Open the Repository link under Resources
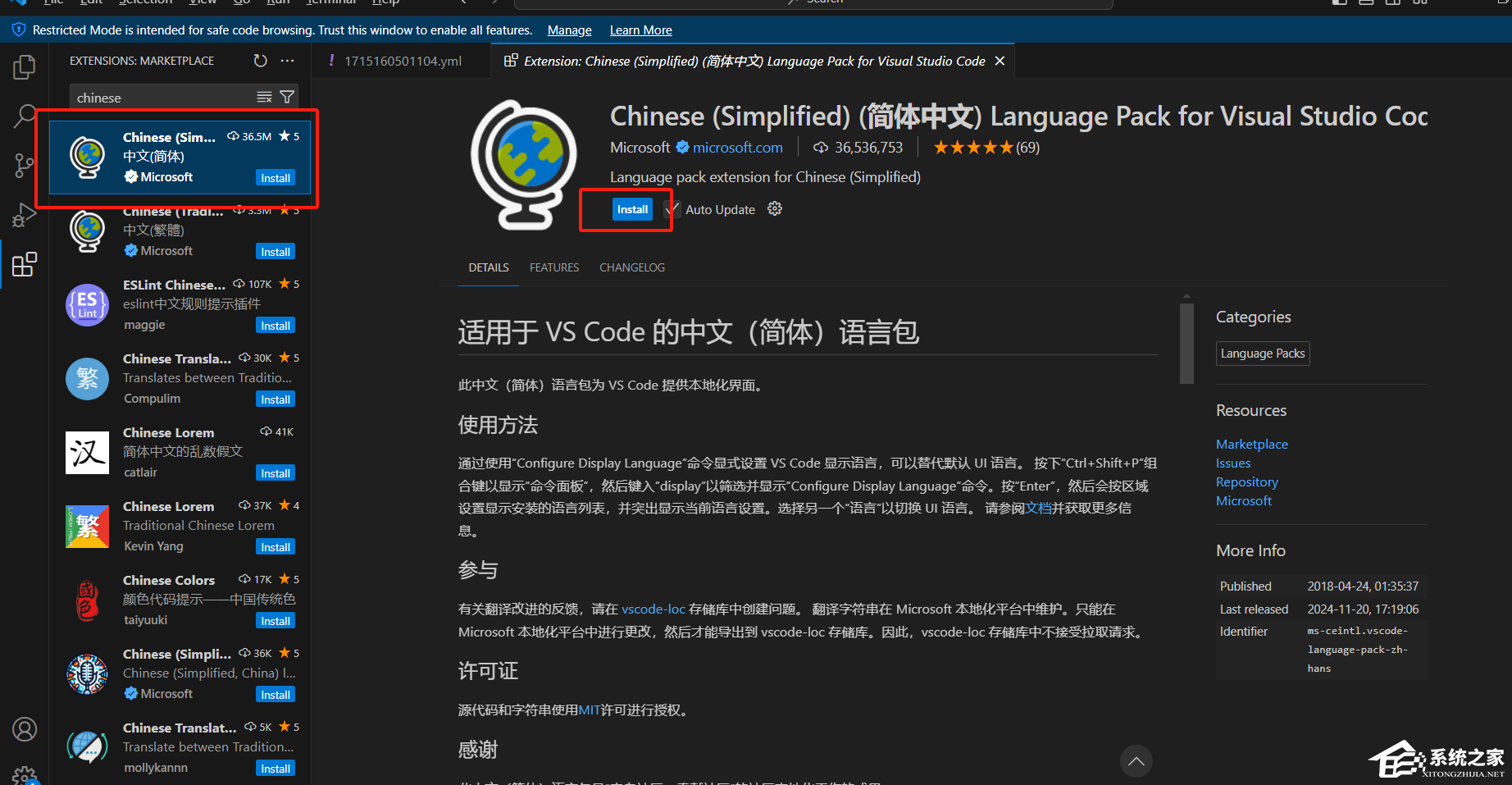Screen dimensions: 1512x785 pos(1246,481)
